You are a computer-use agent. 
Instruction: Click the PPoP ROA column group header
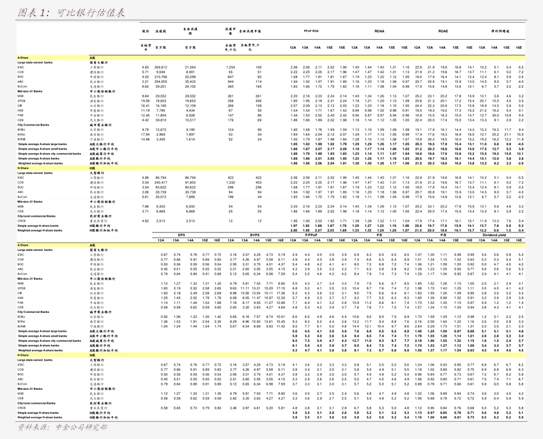click(311, 31)
